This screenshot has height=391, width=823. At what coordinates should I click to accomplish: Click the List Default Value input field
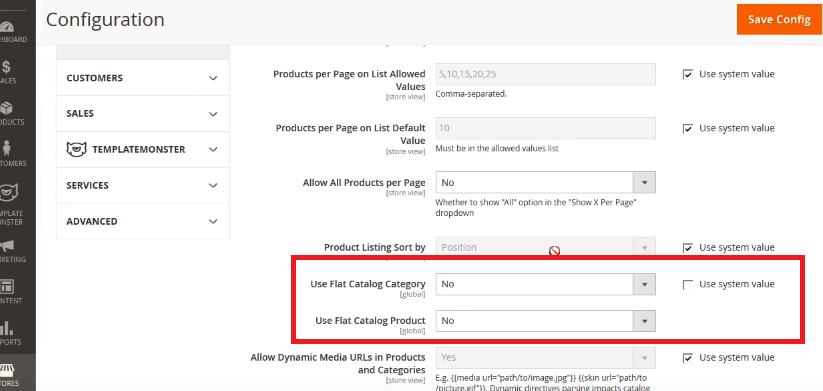(545, 128)
